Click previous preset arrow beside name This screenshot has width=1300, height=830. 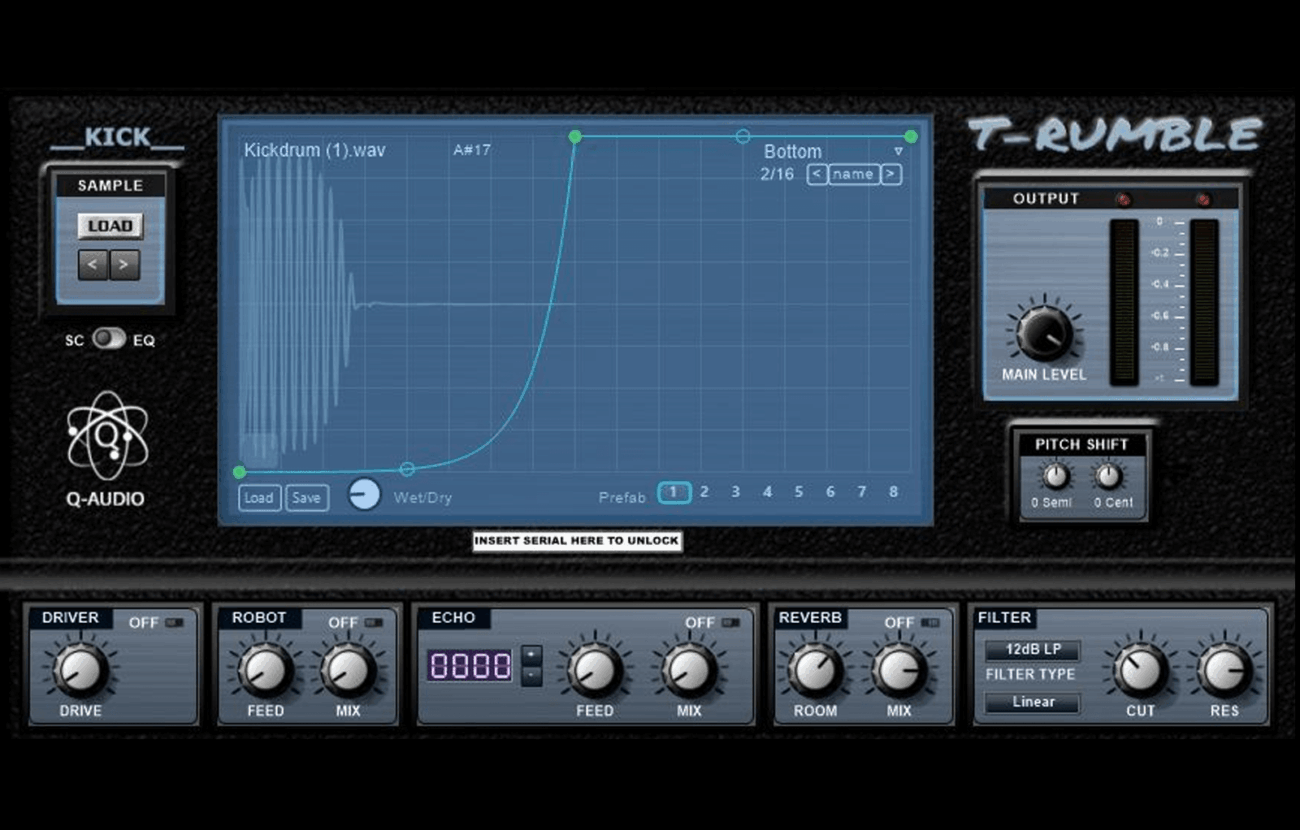[x=817, y=174]
